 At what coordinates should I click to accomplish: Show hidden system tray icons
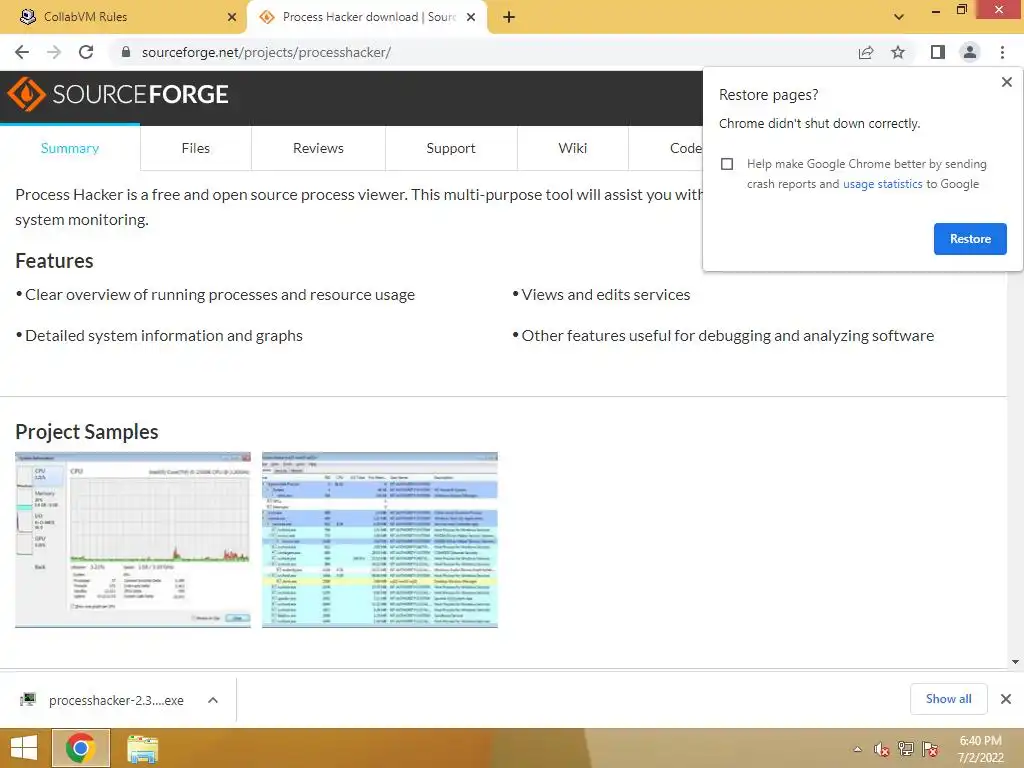coord(857,749)
